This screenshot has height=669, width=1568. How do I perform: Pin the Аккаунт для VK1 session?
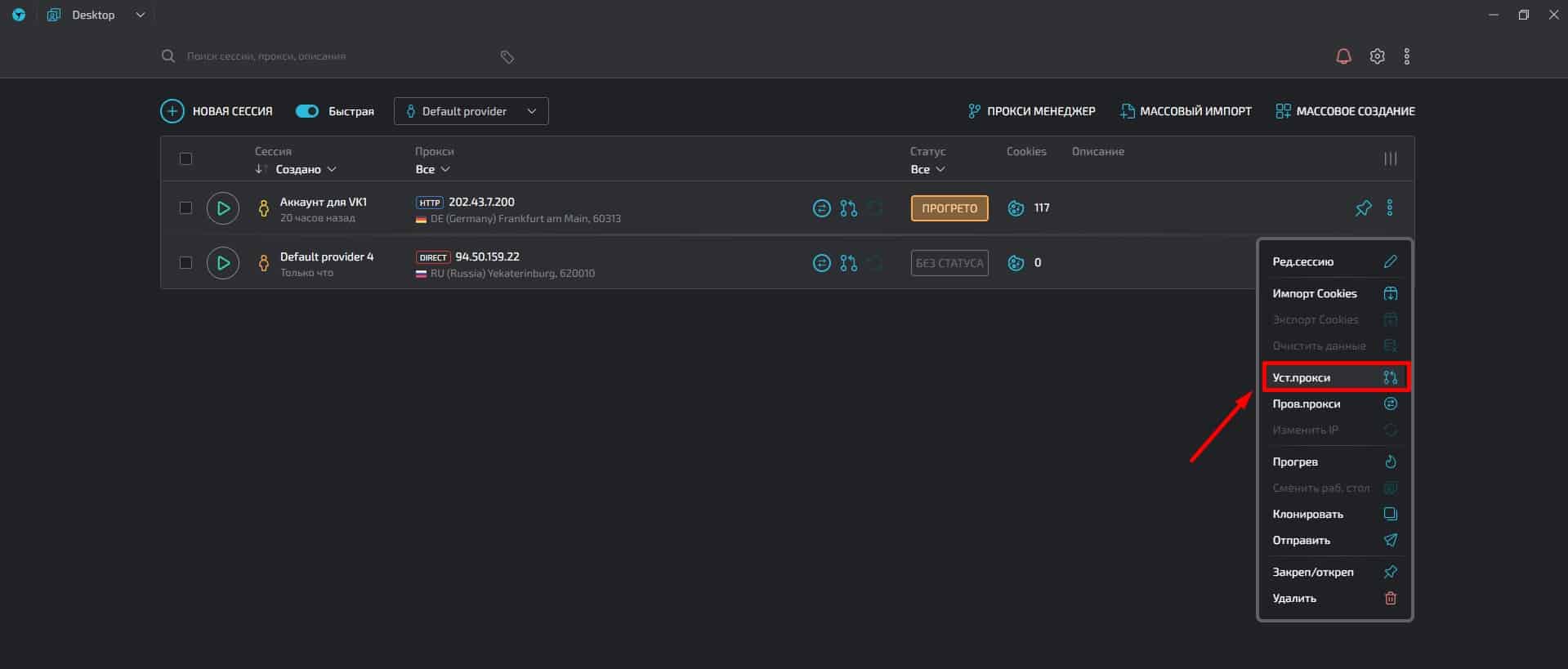click(1363, 208)
